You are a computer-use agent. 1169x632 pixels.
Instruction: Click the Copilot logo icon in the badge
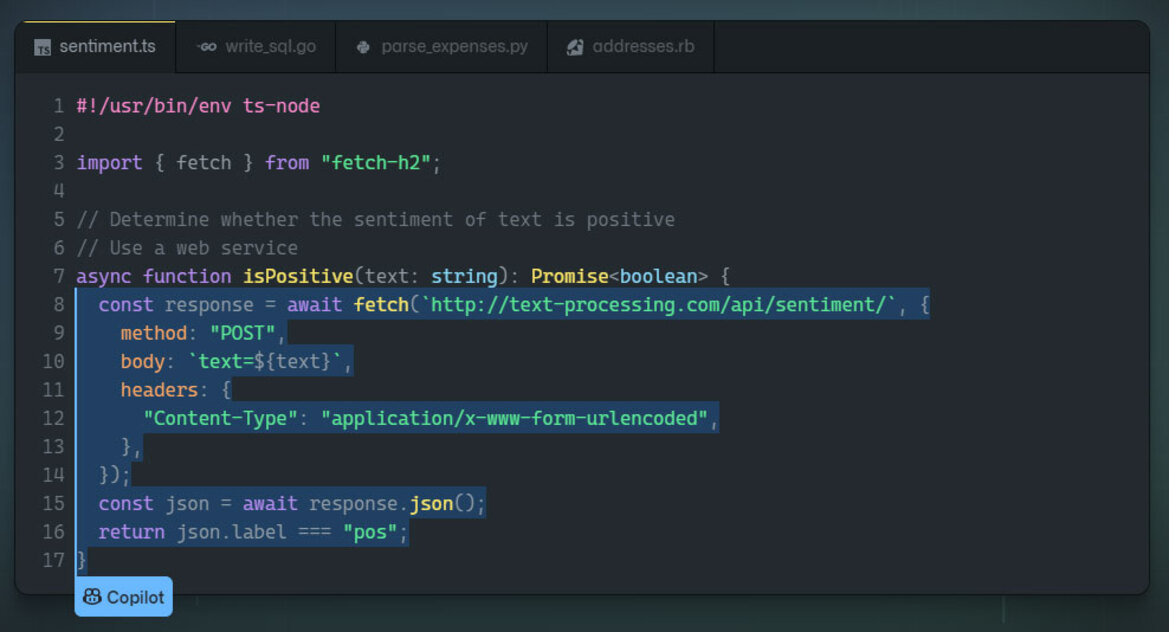coord(92,596)
